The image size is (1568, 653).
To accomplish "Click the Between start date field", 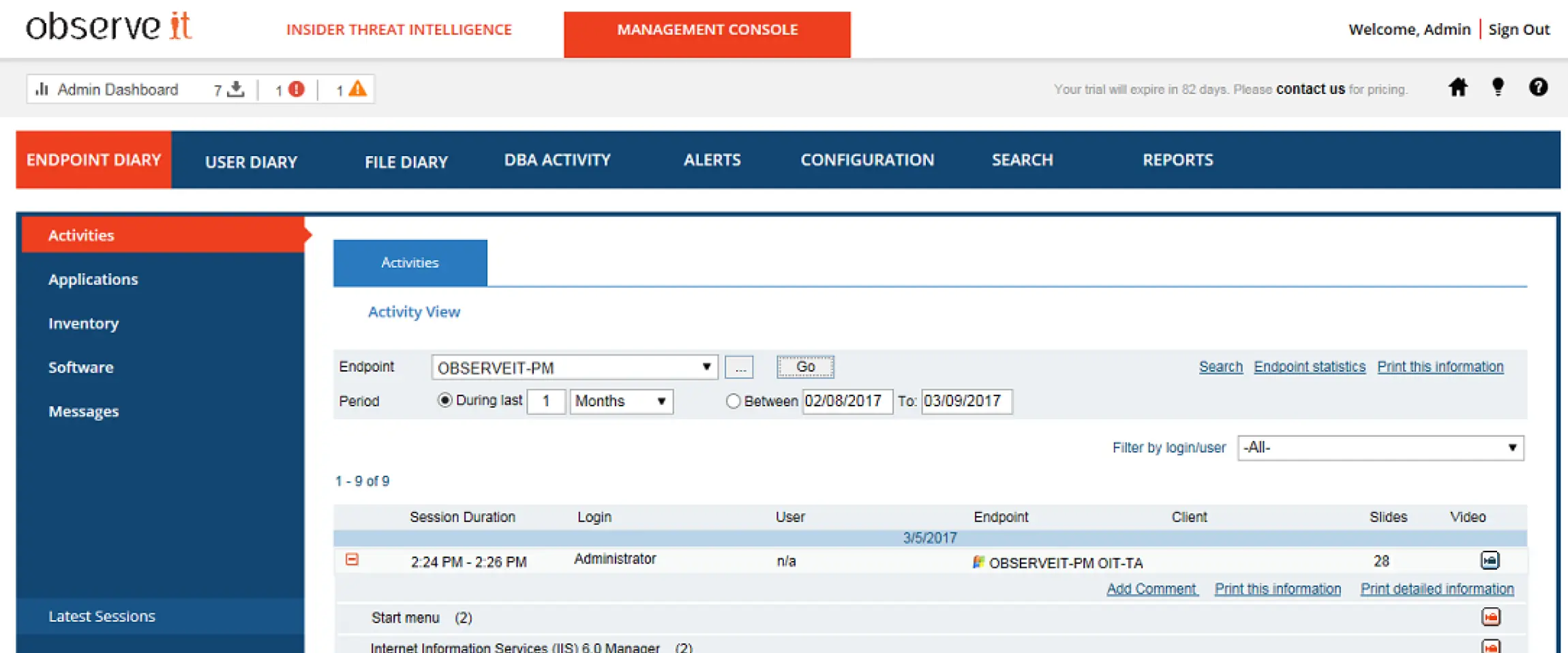I will tap(847, 401).
